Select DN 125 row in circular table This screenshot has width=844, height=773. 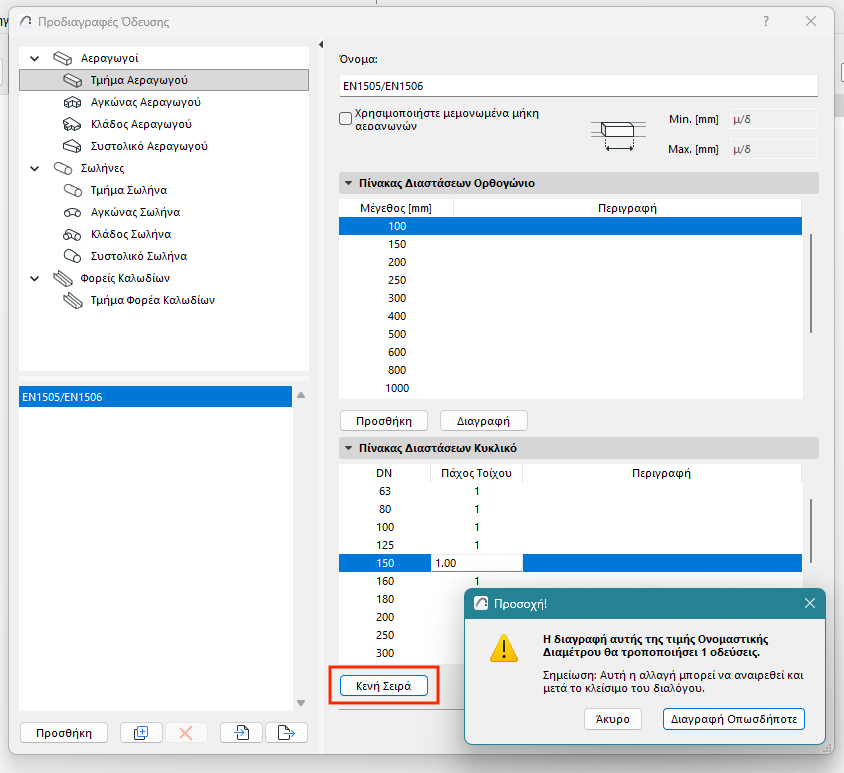[571, 545]
